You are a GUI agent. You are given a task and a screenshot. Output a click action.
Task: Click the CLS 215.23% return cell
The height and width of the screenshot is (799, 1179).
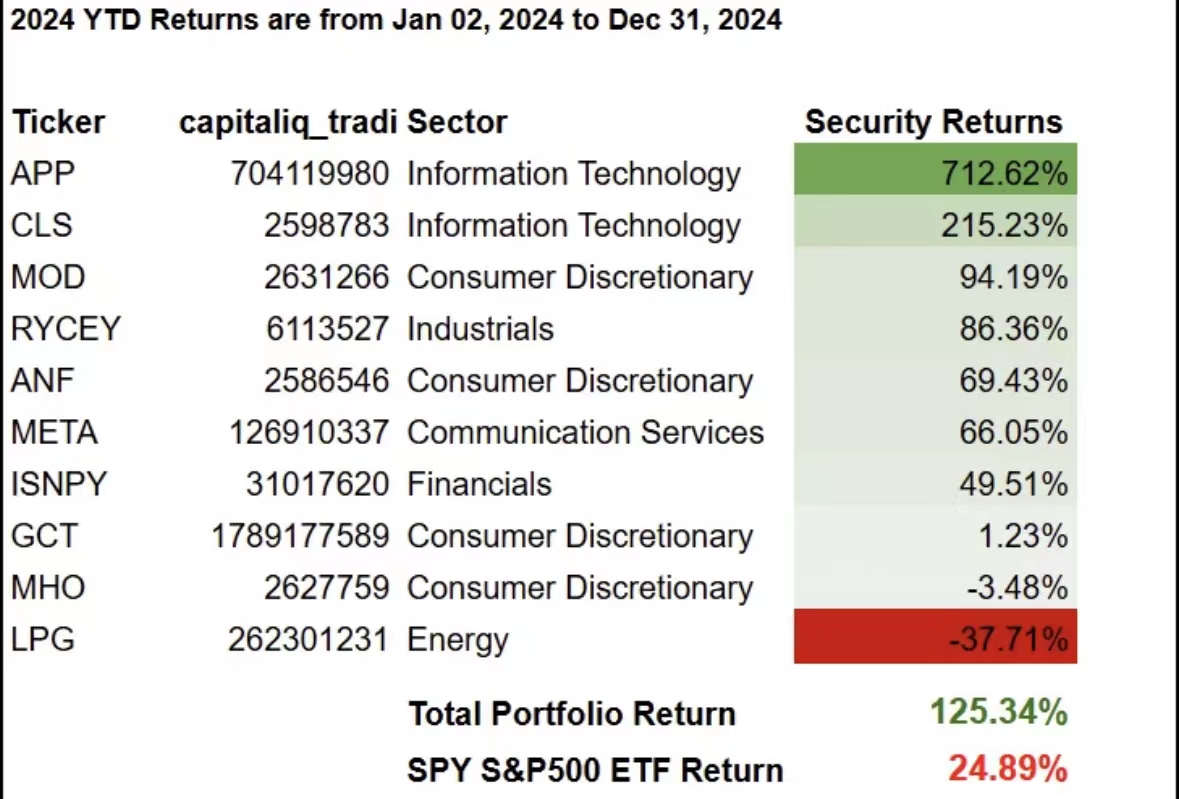[935, 225]
